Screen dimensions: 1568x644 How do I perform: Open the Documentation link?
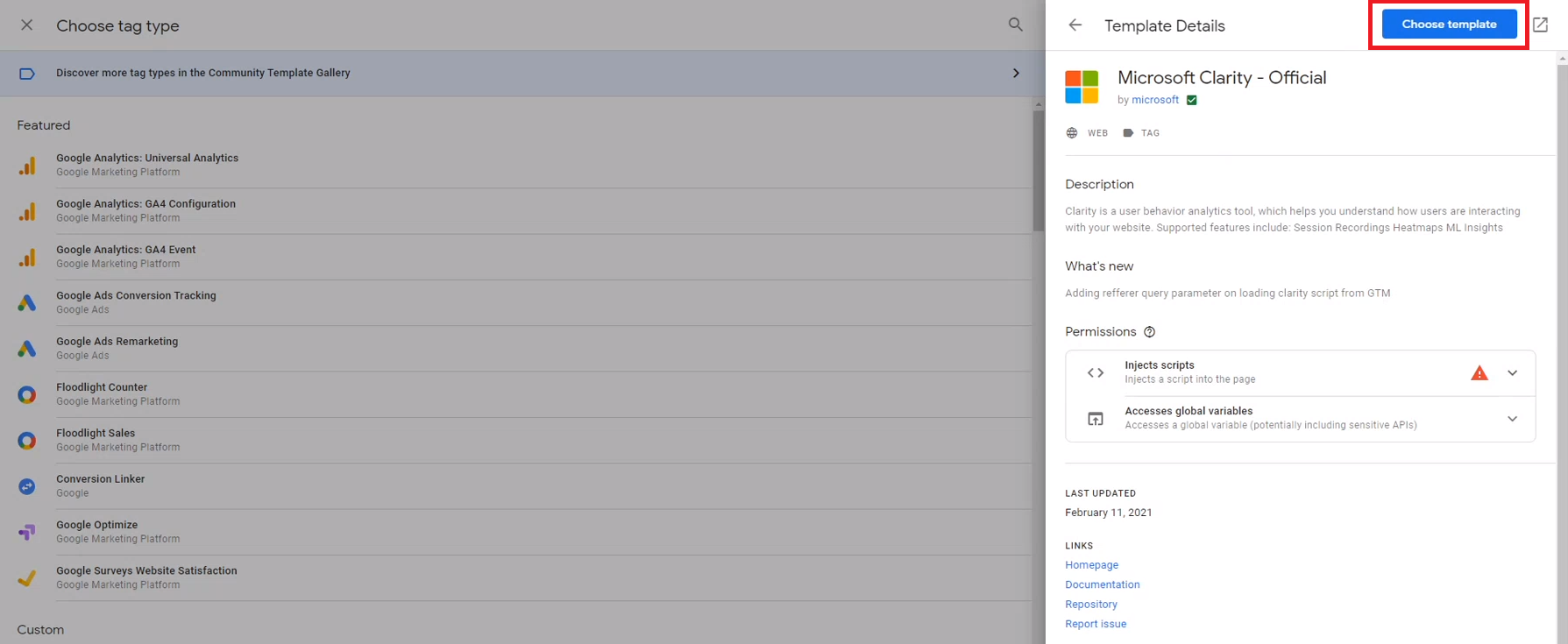coord(1103,584)
